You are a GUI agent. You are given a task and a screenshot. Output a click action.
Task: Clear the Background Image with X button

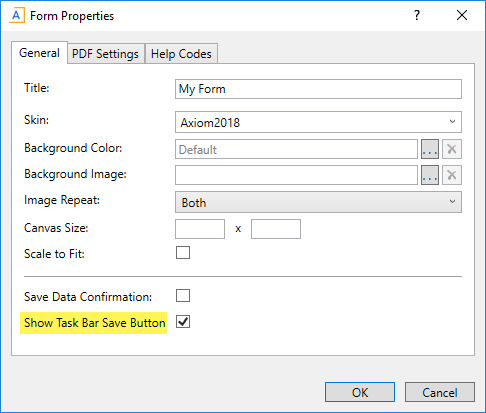(x=452, y=175)
